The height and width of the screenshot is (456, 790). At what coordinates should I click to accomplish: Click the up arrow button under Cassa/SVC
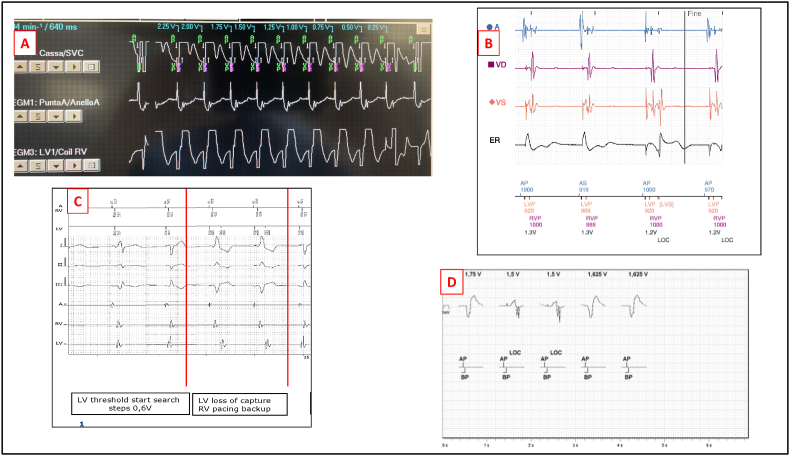click(23, 67)
